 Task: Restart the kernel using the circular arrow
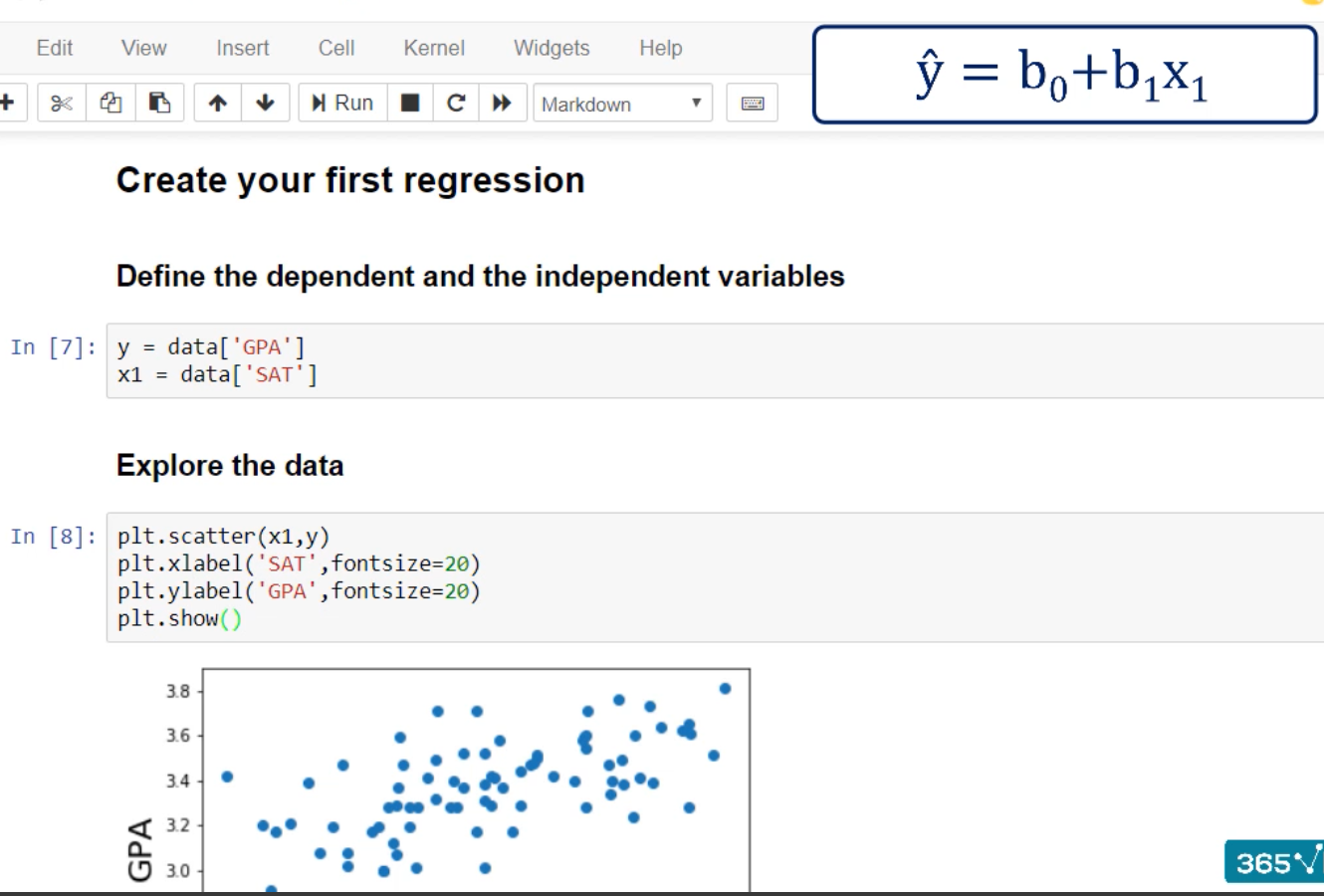(456, 104)
